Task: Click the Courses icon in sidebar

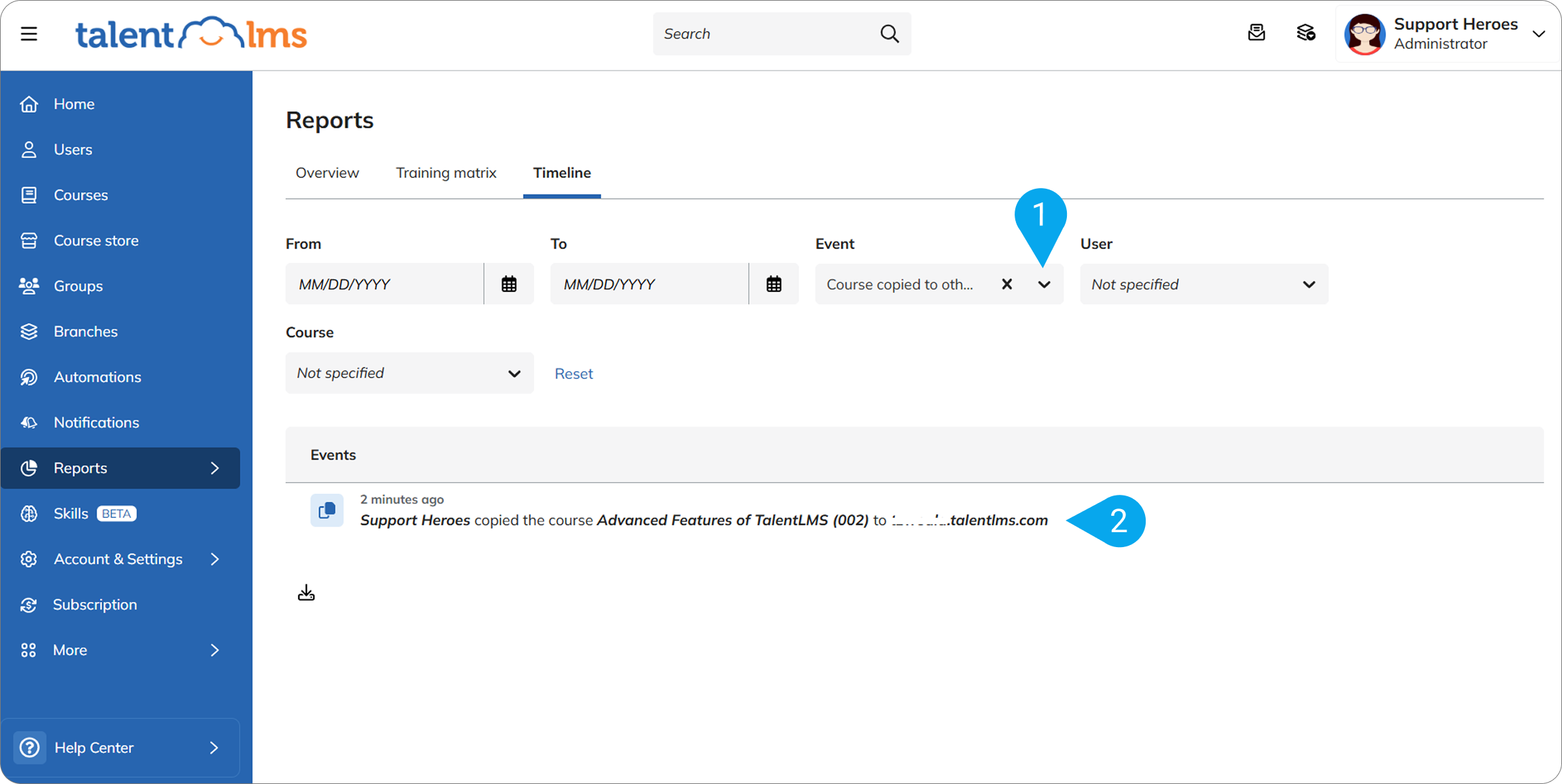Action: (x=29, y=195)
